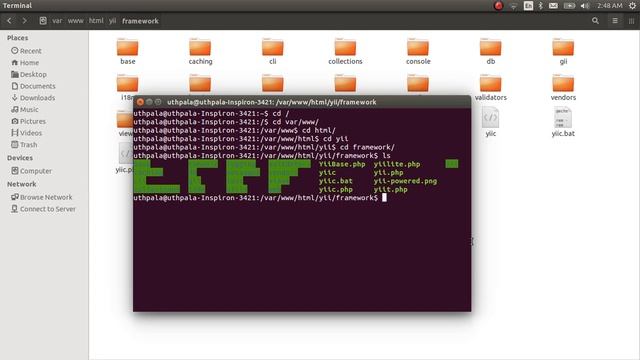Screen dimensions: 640x360
Task: Select the 'console' folder icon
Action: (x=418, y=47)
